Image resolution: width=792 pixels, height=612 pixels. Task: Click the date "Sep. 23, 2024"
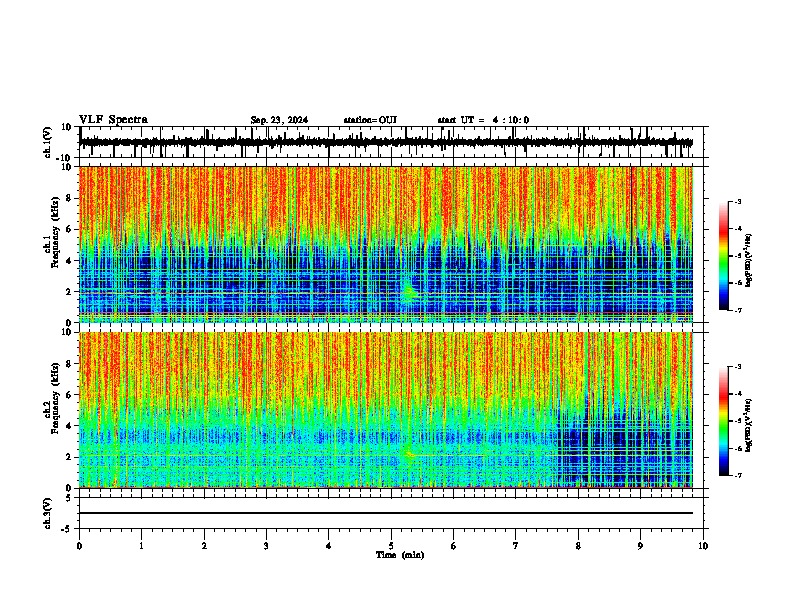(x=279, y=120)
